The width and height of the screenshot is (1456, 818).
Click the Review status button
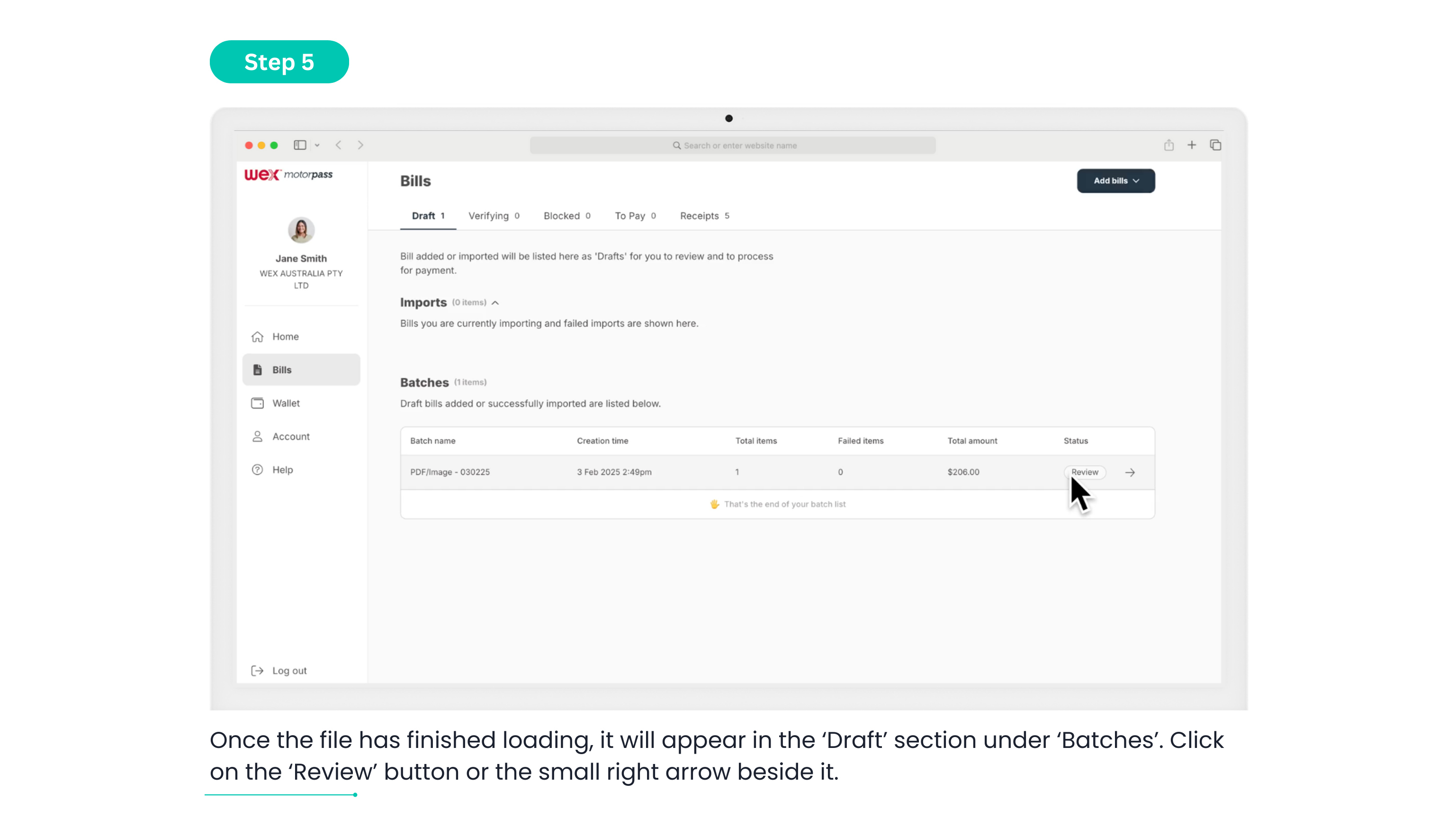click(x=1084, y=472)
